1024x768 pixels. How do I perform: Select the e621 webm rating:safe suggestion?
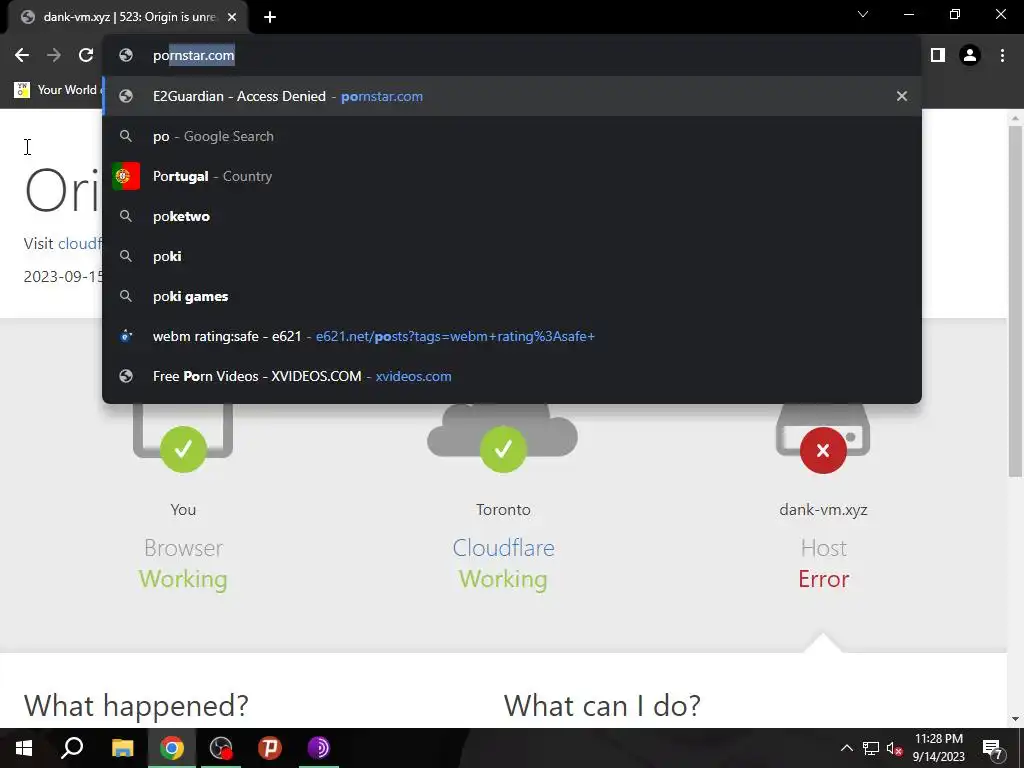(x=512, y=336)
